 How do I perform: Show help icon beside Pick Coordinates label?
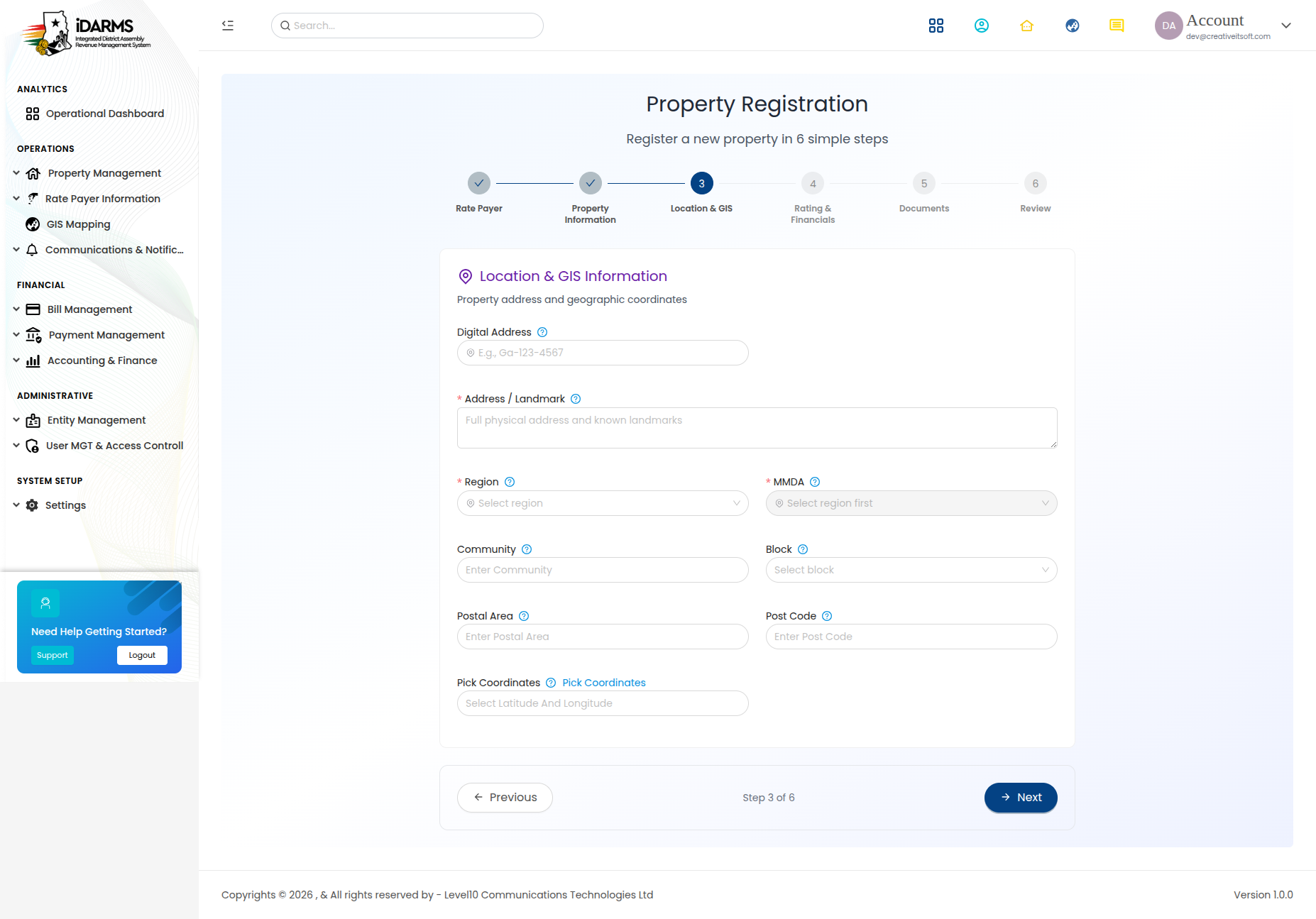[x=551, y=683]
